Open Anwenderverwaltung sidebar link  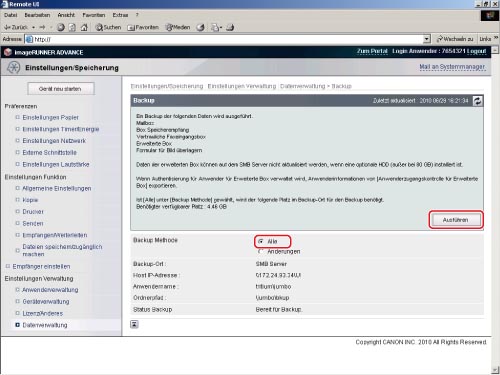click(50, 290)
